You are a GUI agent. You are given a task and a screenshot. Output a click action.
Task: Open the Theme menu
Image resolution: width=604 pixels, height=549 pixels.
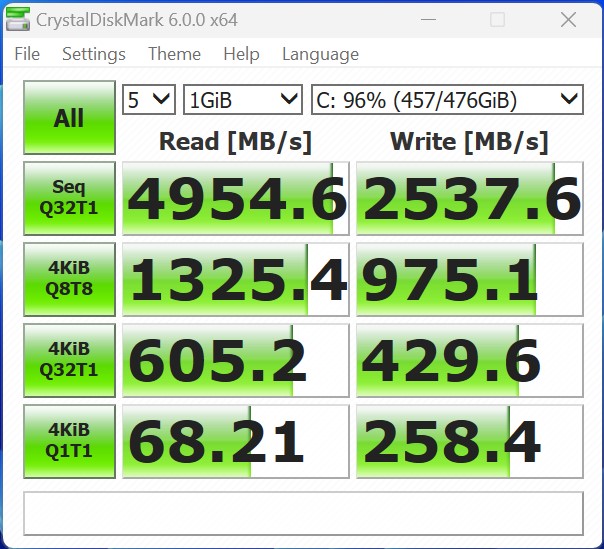click(174, 54)
